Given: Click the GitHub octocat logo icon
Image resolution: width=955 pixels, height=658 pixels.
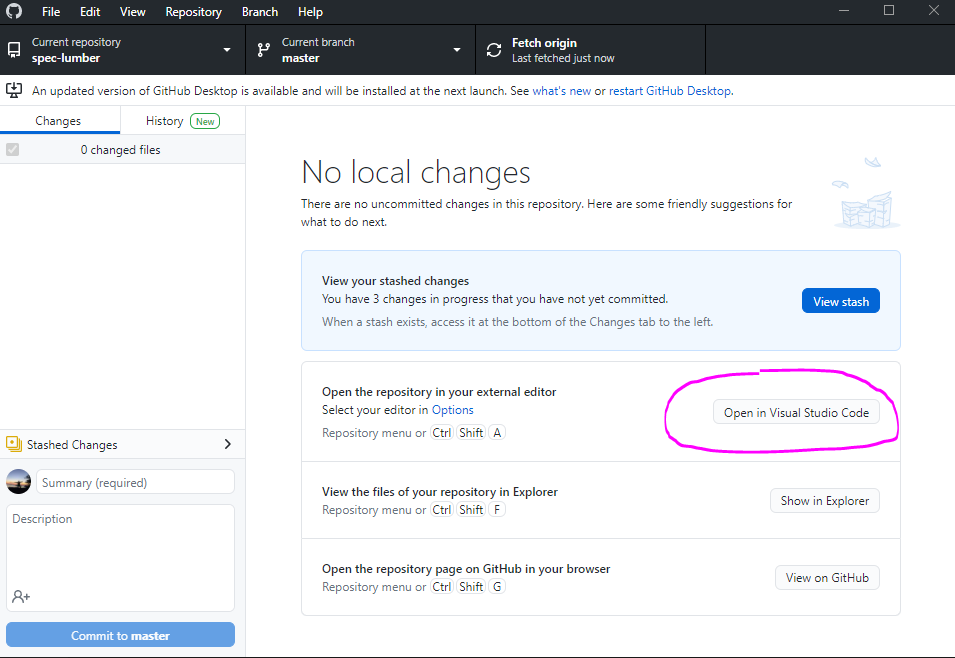Looking at the screenshot, I should [13, 11].
